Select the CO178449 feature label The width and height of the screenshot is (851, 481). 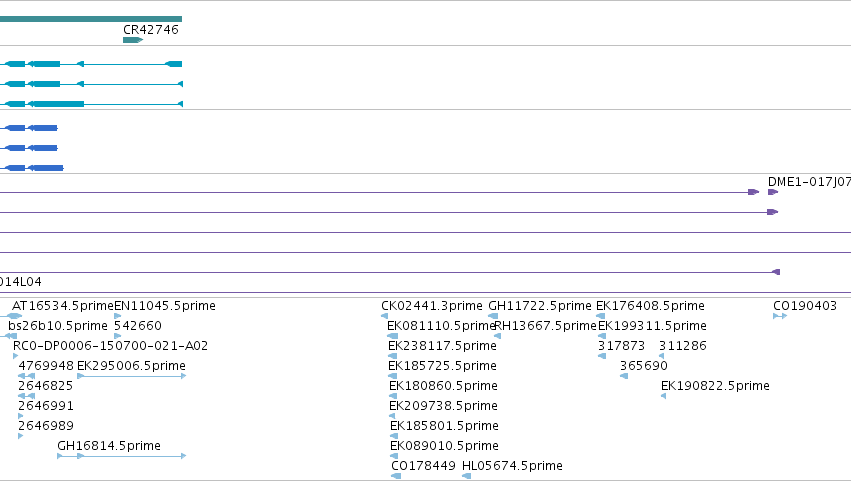click(423, 466)
